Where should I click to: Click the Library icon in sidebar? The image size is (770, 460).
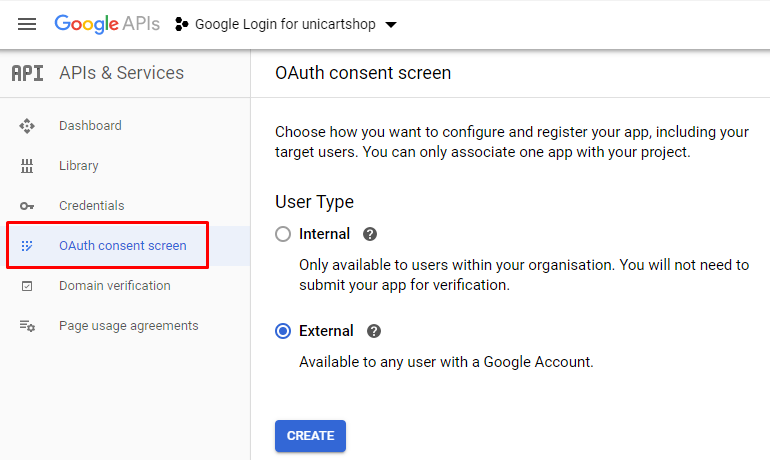(x=27, y=166)
